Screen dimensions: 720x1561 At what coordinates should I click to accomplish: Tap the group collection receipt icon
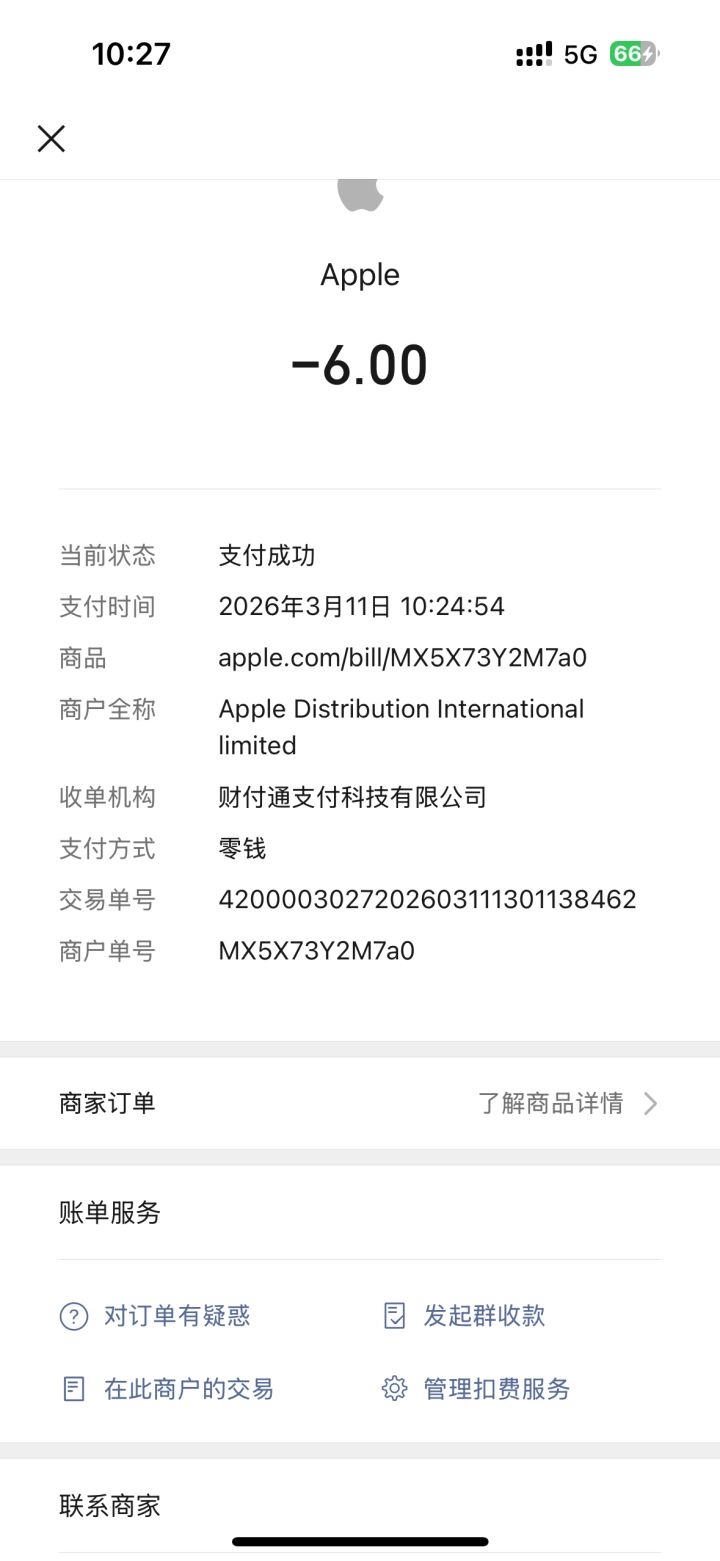[395, 1316]
